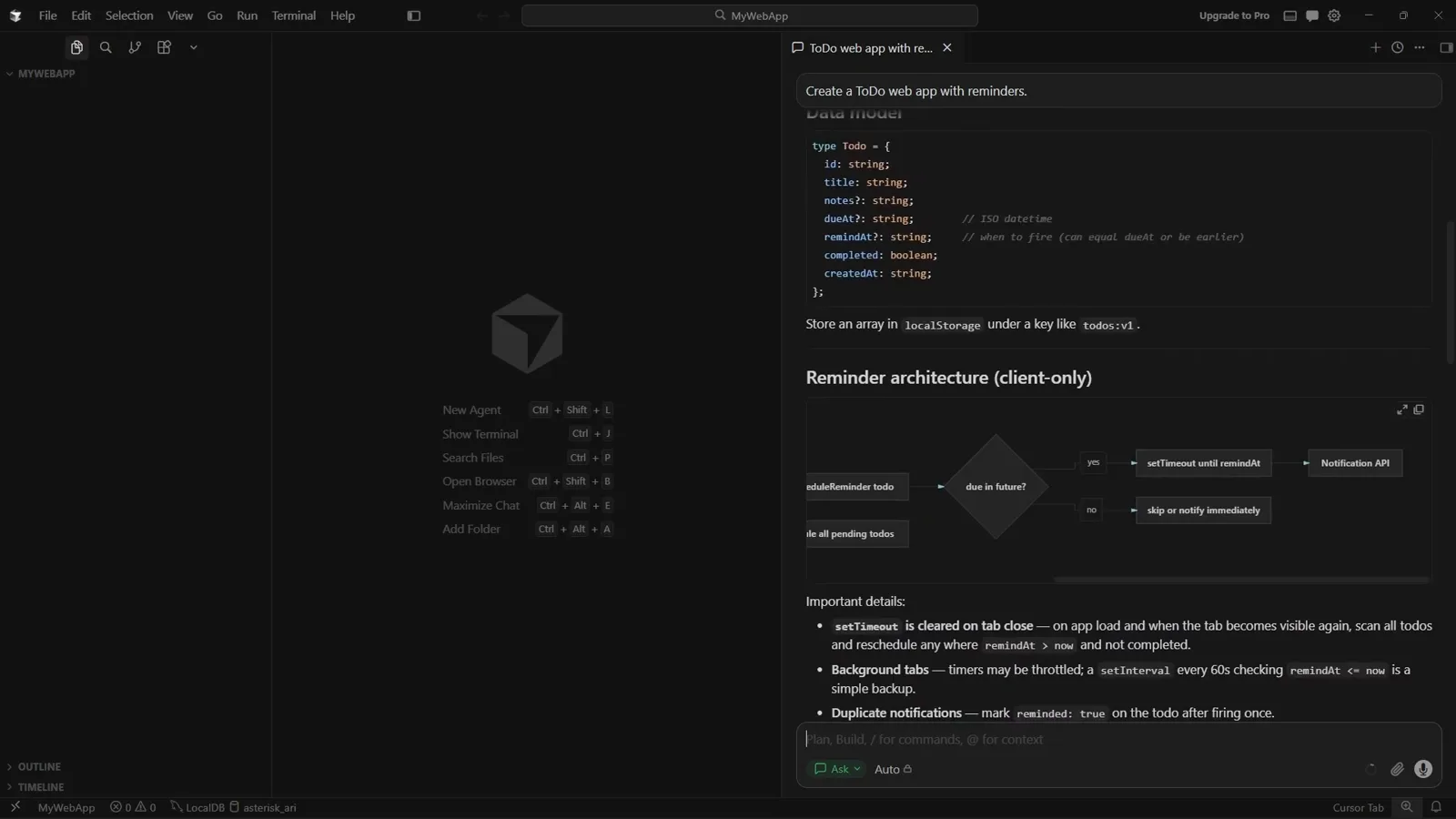Open the Selection menu

(129, 15)
